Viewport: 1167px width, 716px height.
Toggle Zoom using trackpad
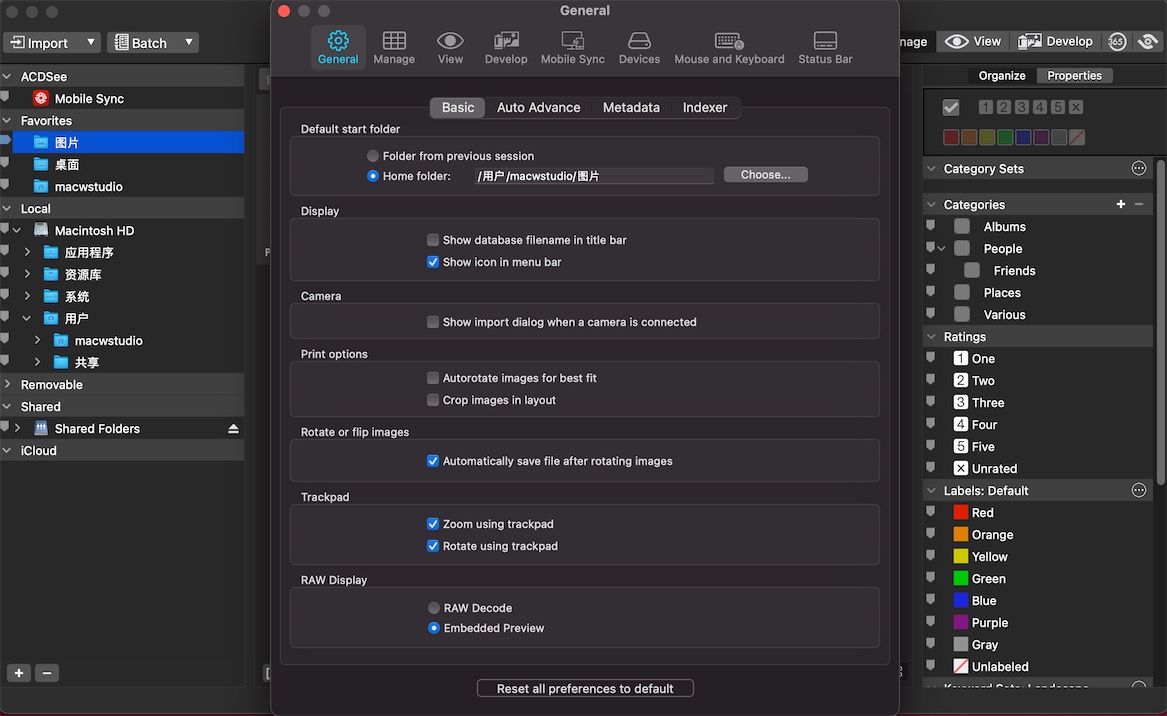[x=432, y=524]
